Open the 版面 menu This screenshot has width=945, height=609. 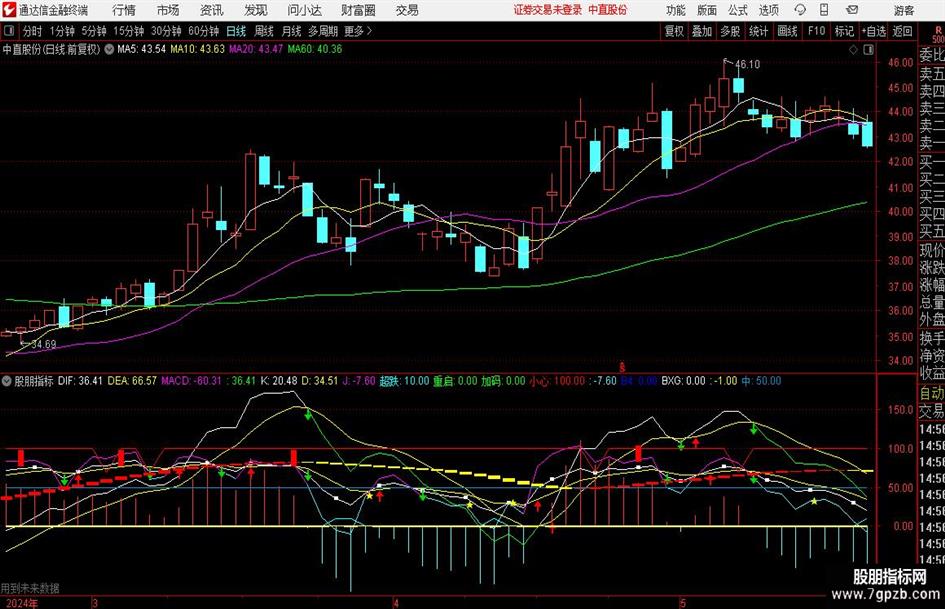[707, 10]
